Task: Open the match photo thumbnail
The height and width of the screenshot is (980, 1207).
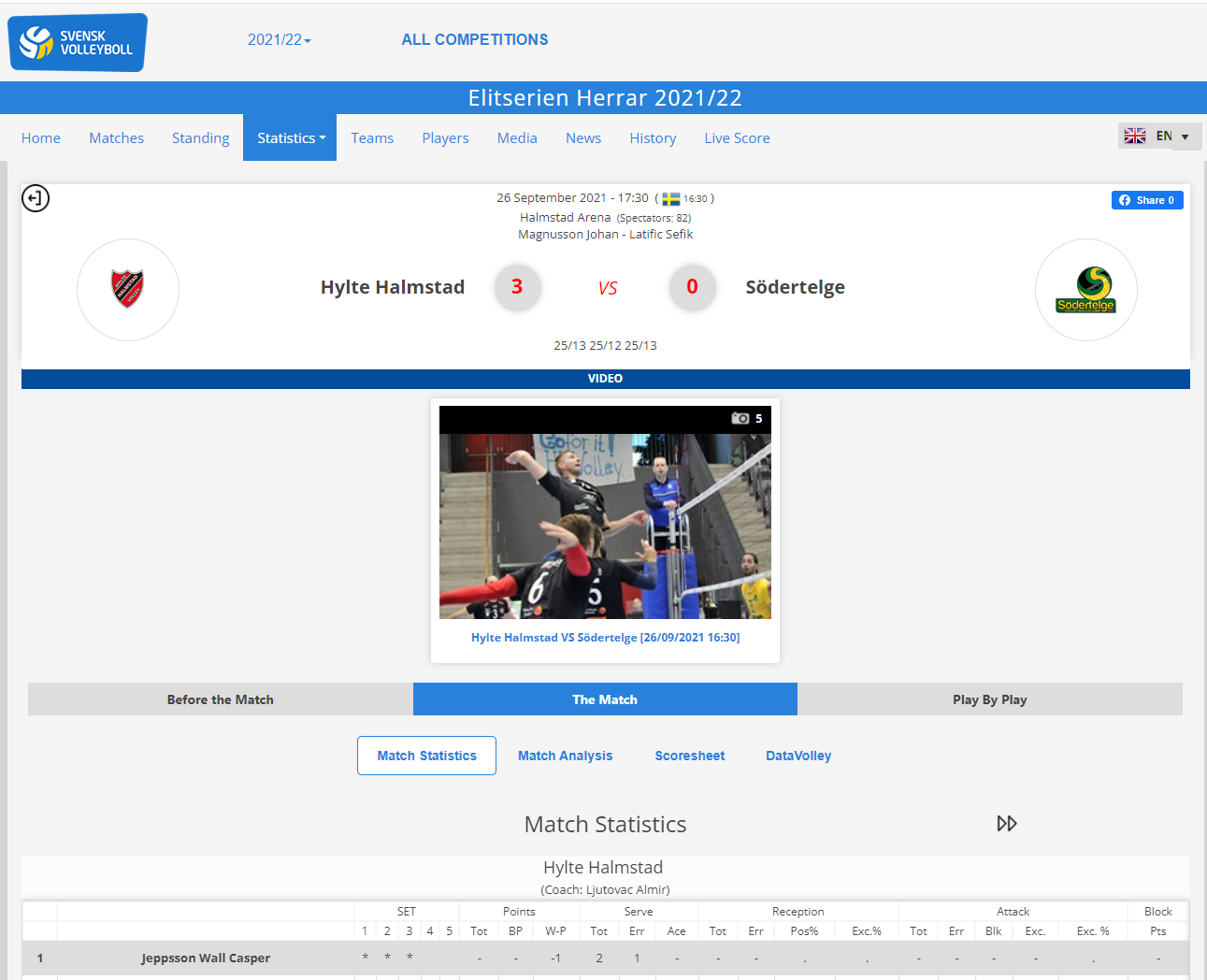Action: pos(605,512)
